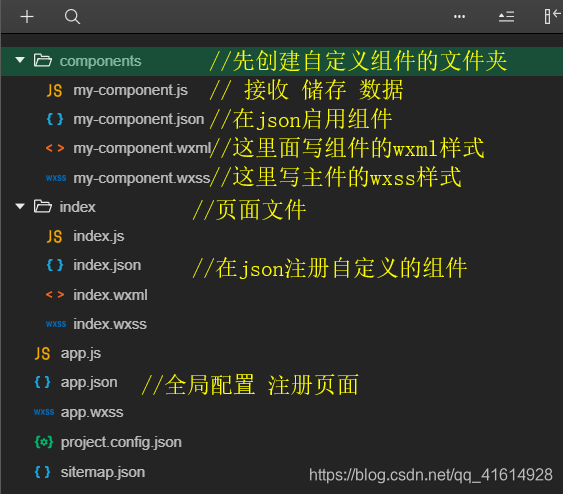563x494 pixels.
Task: Open project.config.json file
Action: point(121,443)
